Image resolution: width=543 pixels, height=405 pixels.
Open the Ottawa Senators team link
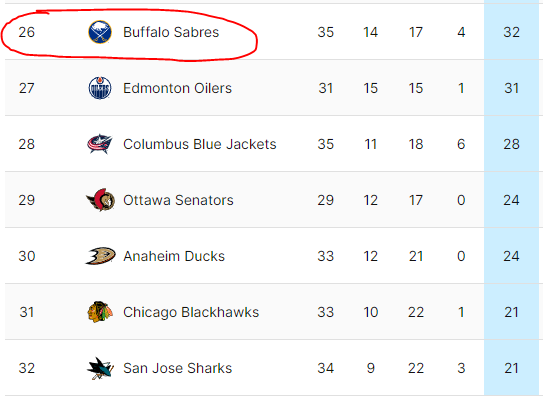[178, 200]
